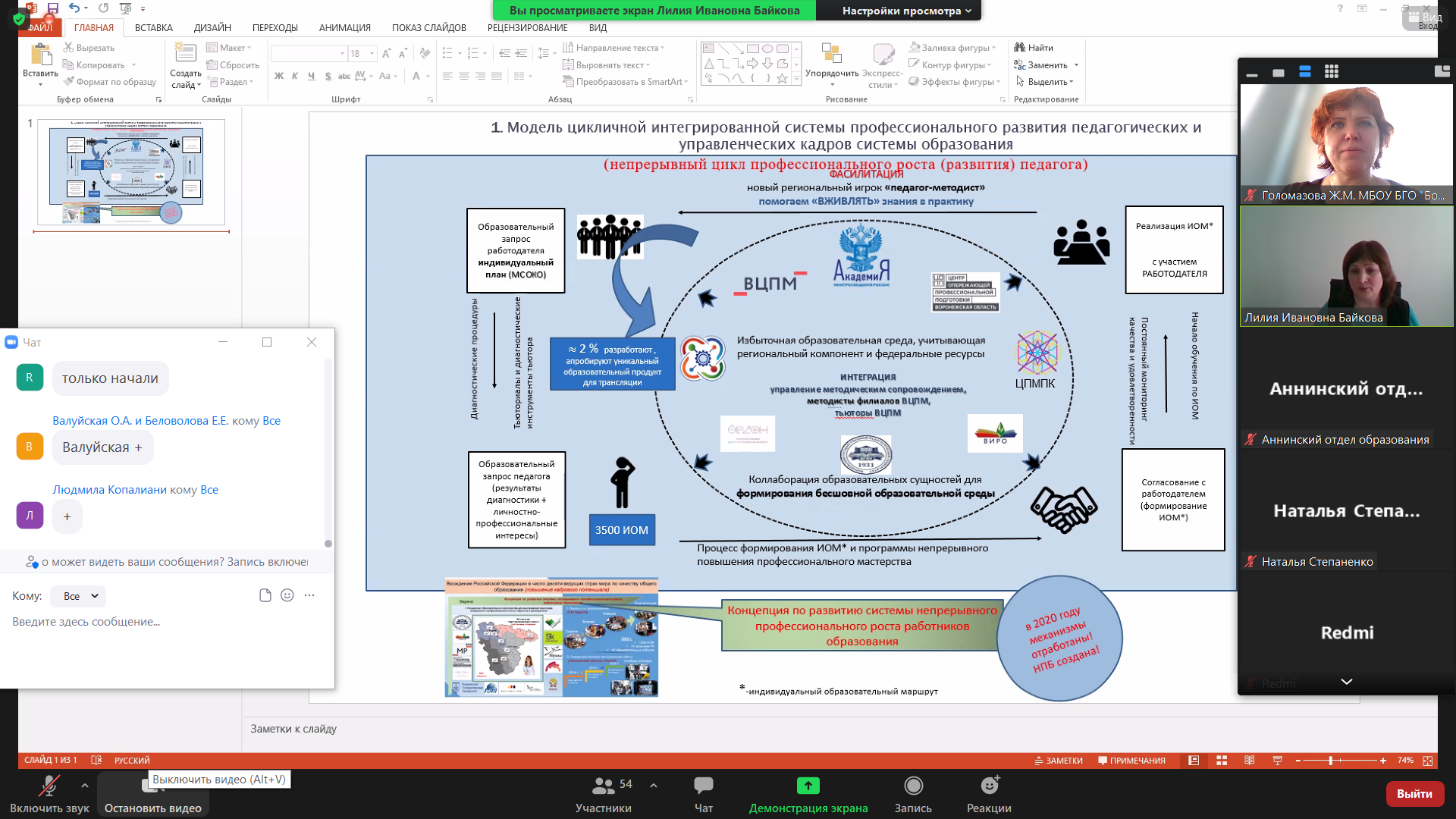
Task: Expand audio options arrow beside microphone
Action: 84,786
